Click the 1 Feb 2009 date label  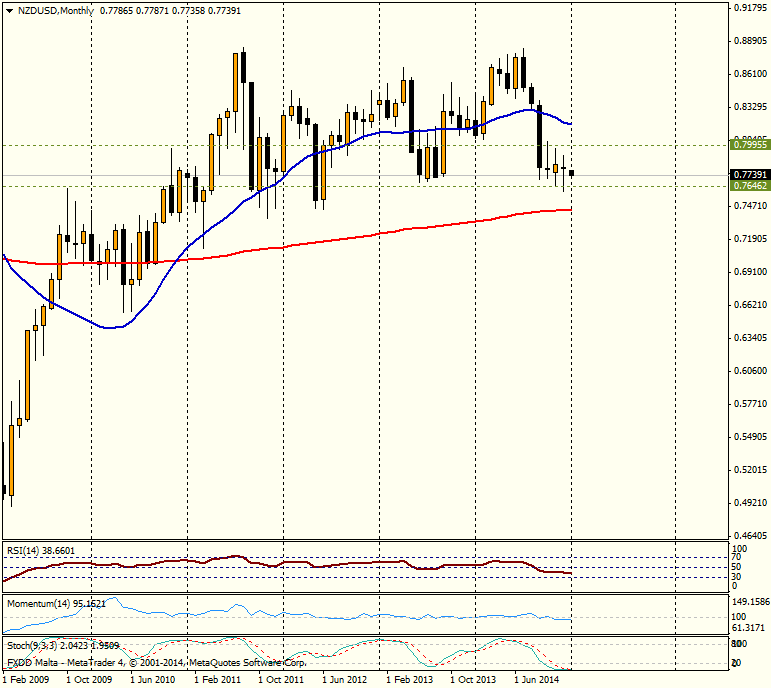(27, 679)
